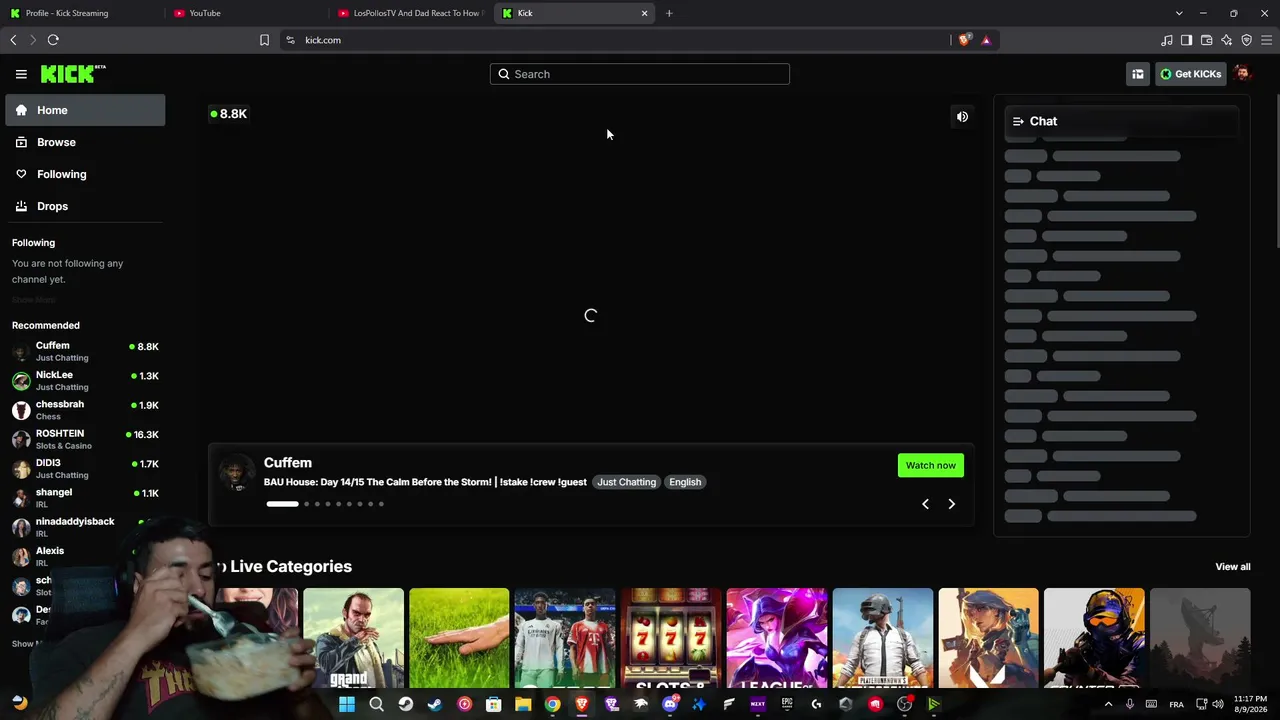This screenshot has height=720, width=1280.
Task: Open the taskbar clock and date
Action: tap(1250, 704)
